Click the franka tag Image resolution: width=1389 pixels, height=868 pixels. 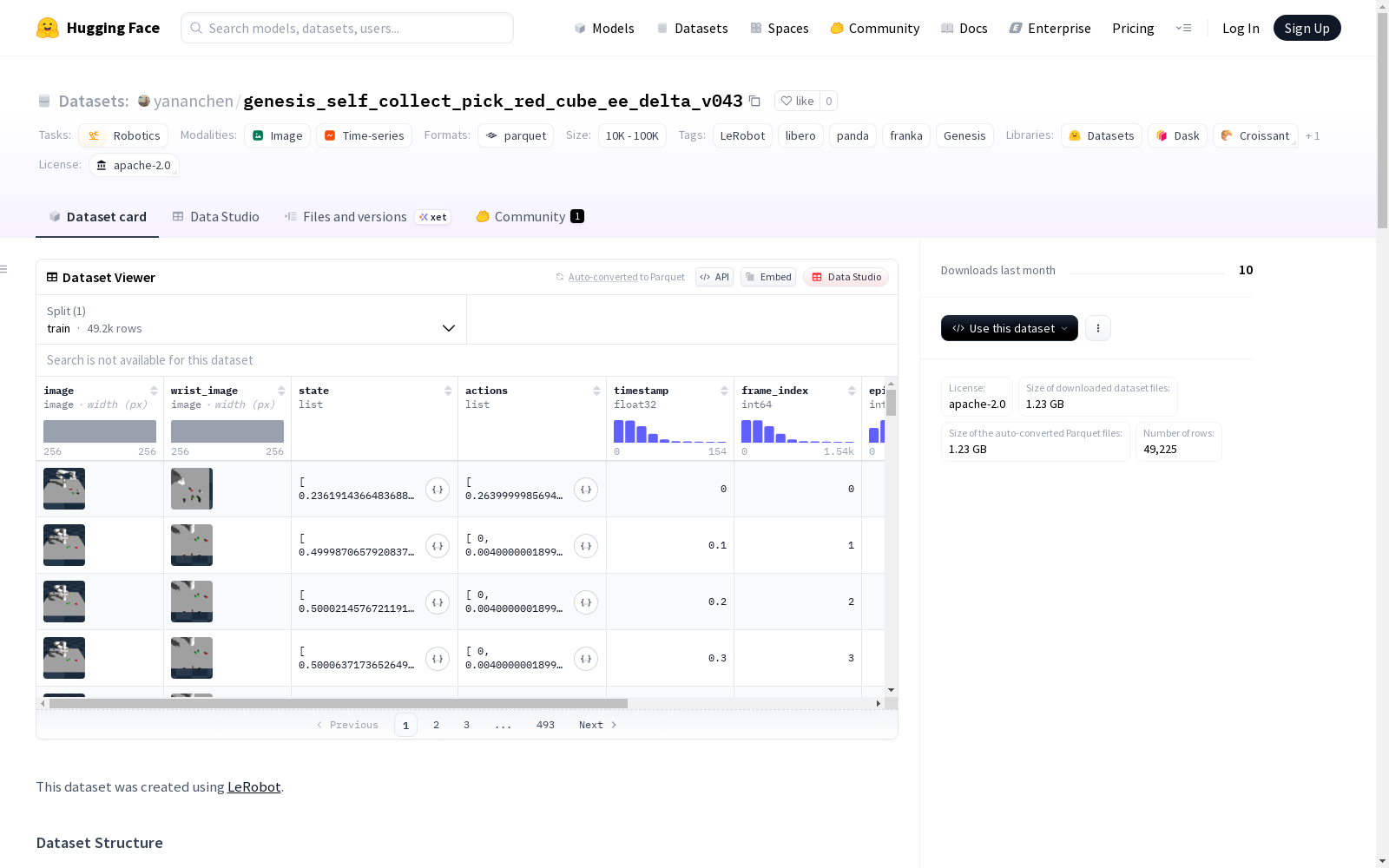tap(906, 135)
